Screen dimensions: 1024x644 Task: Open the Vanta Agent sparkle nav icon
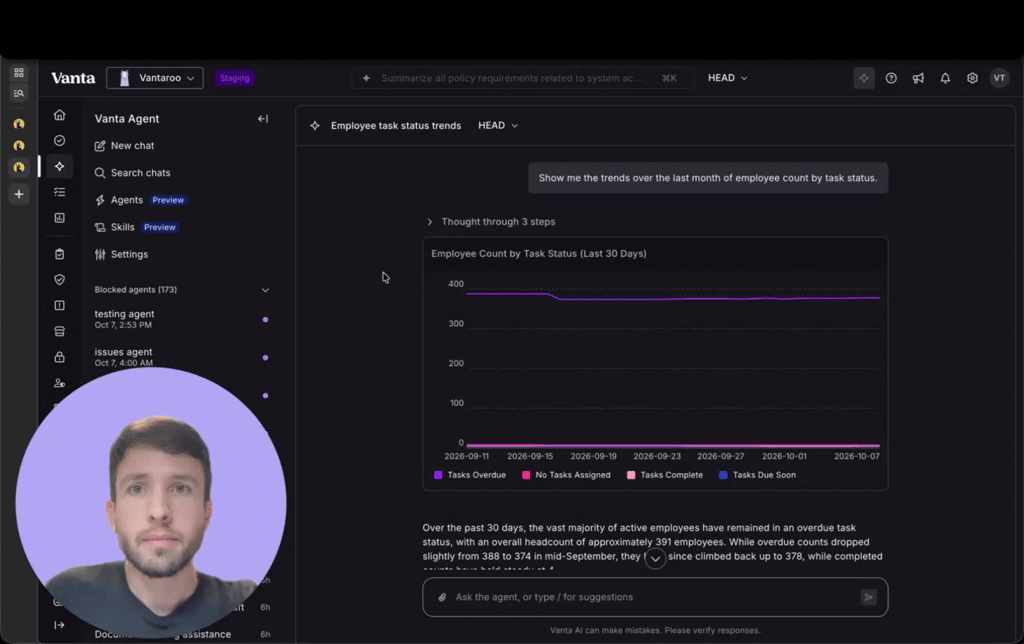[59, 167]
